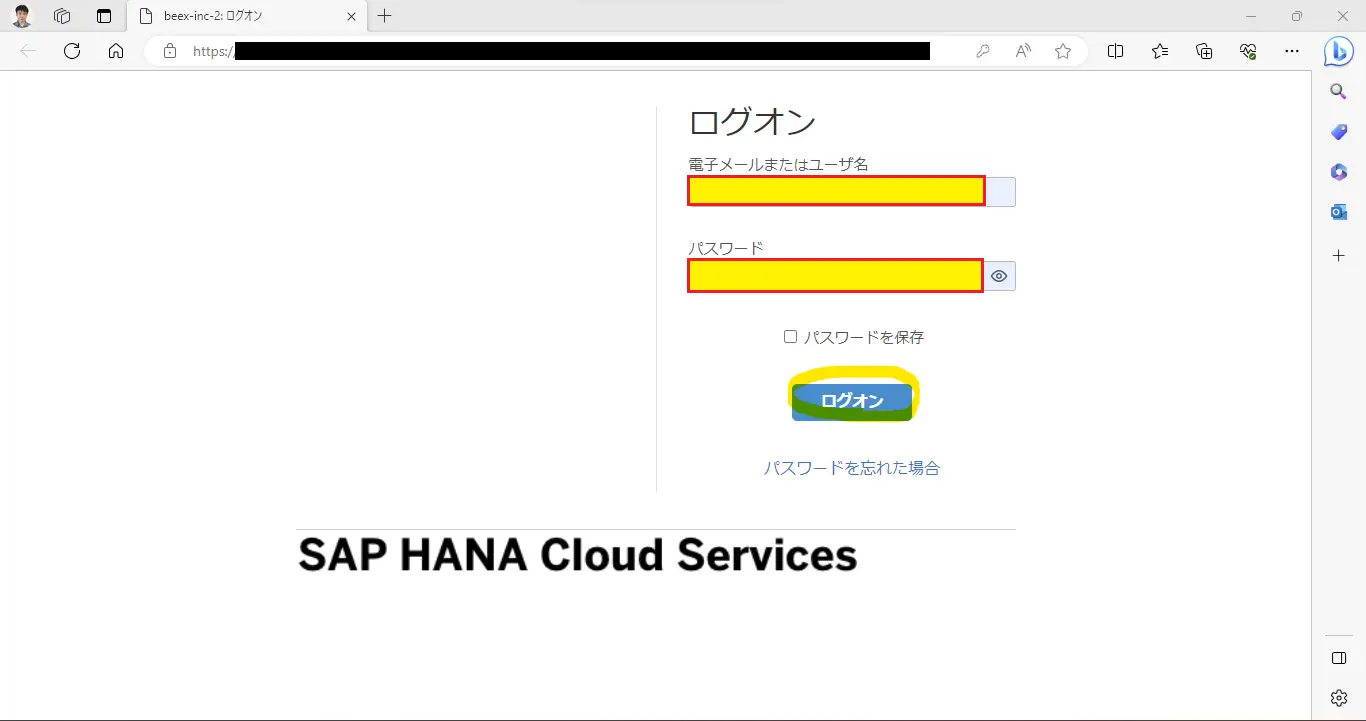
Task: Open Collections panel
Action: click(x=1204, y=51)
